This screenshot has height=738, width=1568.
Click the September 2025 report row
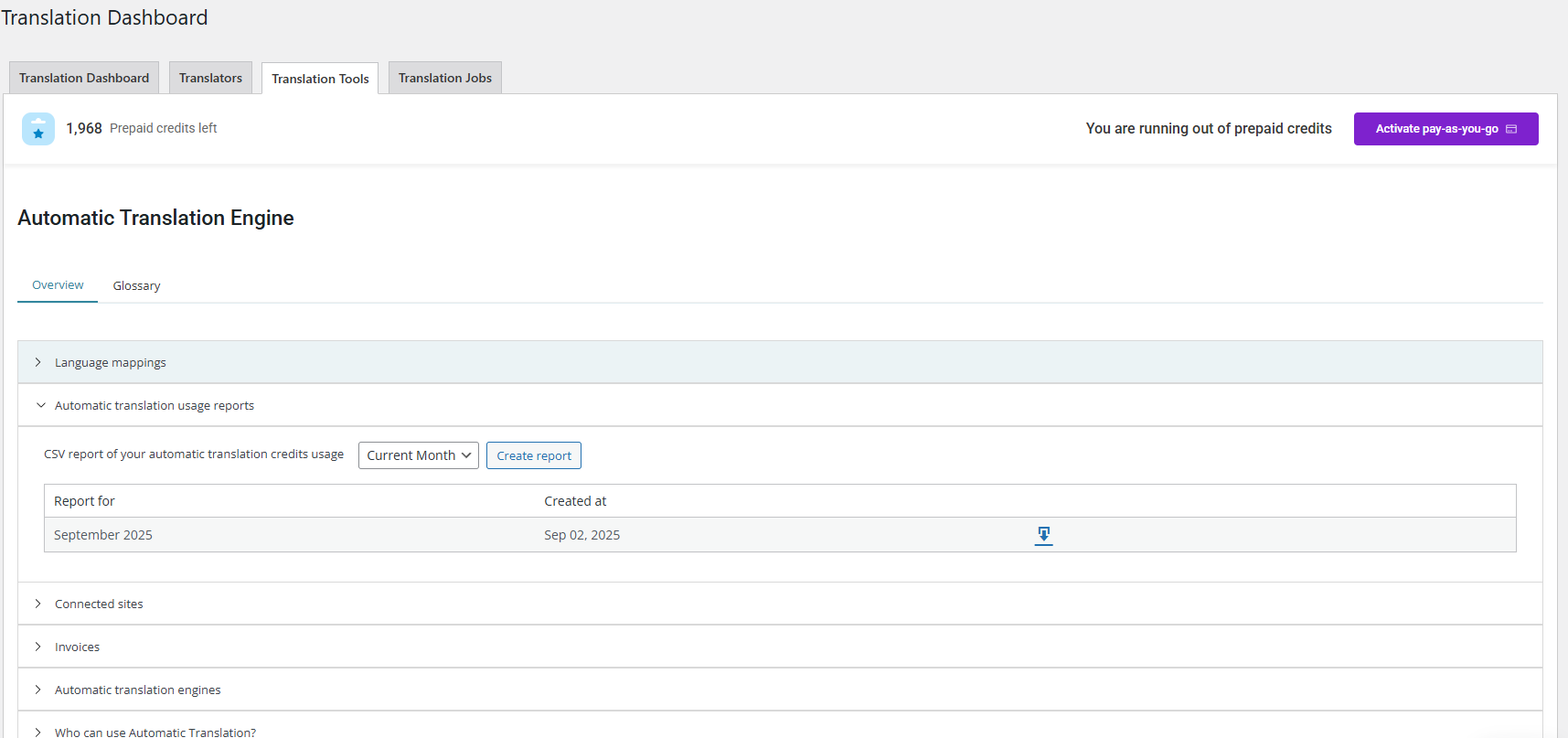point(103,535)
